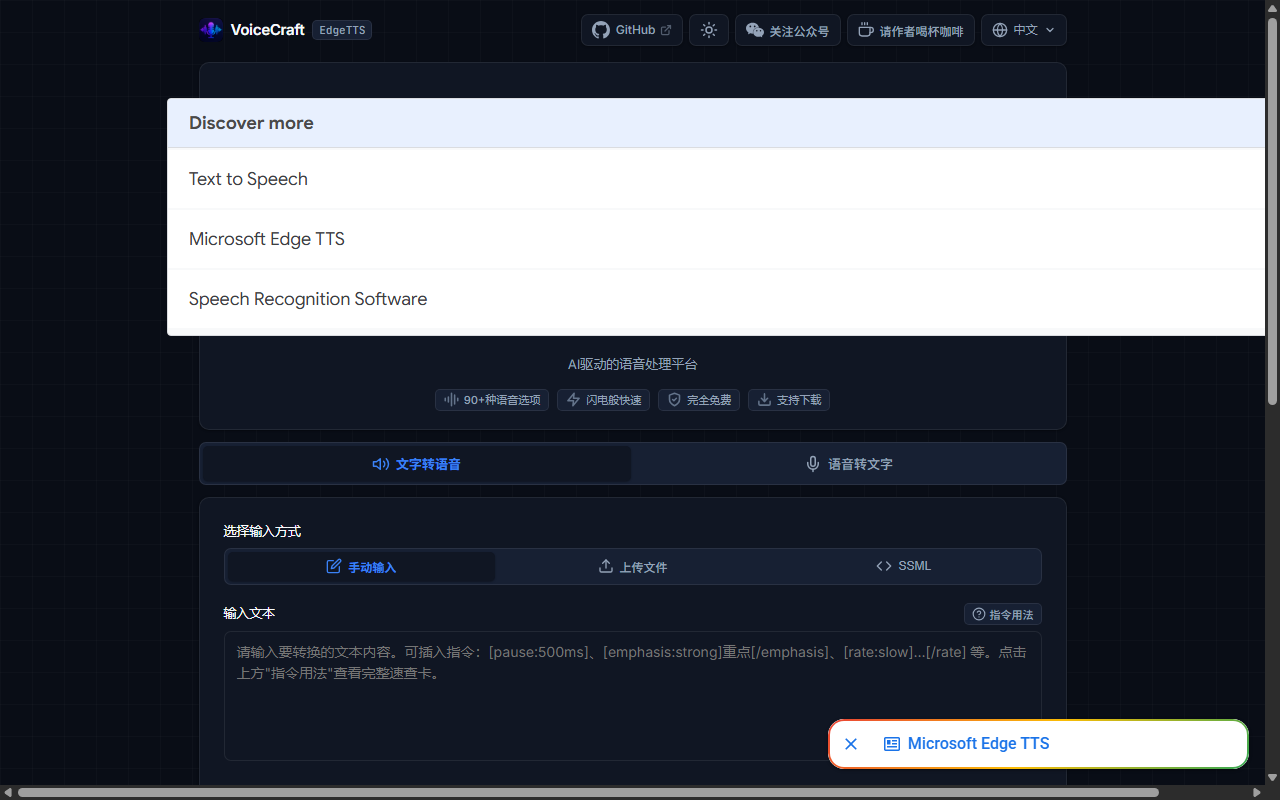The width and height of the screenshot is (1280, 800).
Task: Click the 闪电般快速 badge
Action: [604, 400]
